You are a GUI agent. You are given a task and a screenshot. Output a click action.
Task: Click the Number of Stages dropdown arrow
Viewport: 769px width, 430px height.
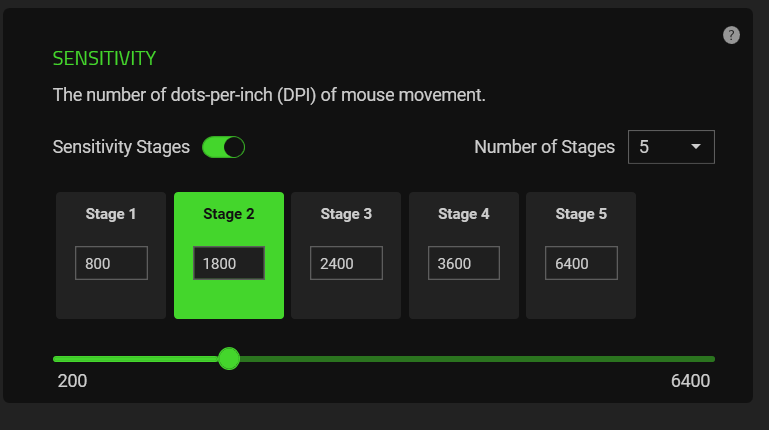[x=696, y=147]
